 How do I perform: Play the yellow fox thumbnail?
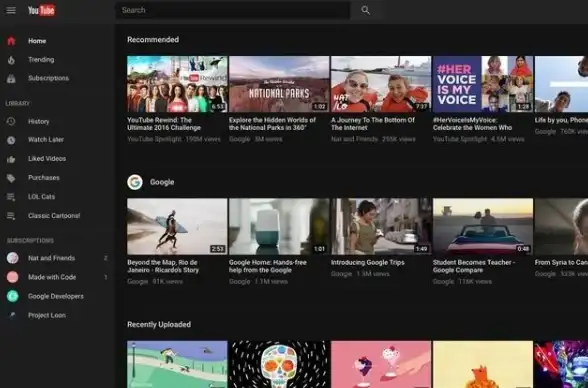tap(483, 364)
